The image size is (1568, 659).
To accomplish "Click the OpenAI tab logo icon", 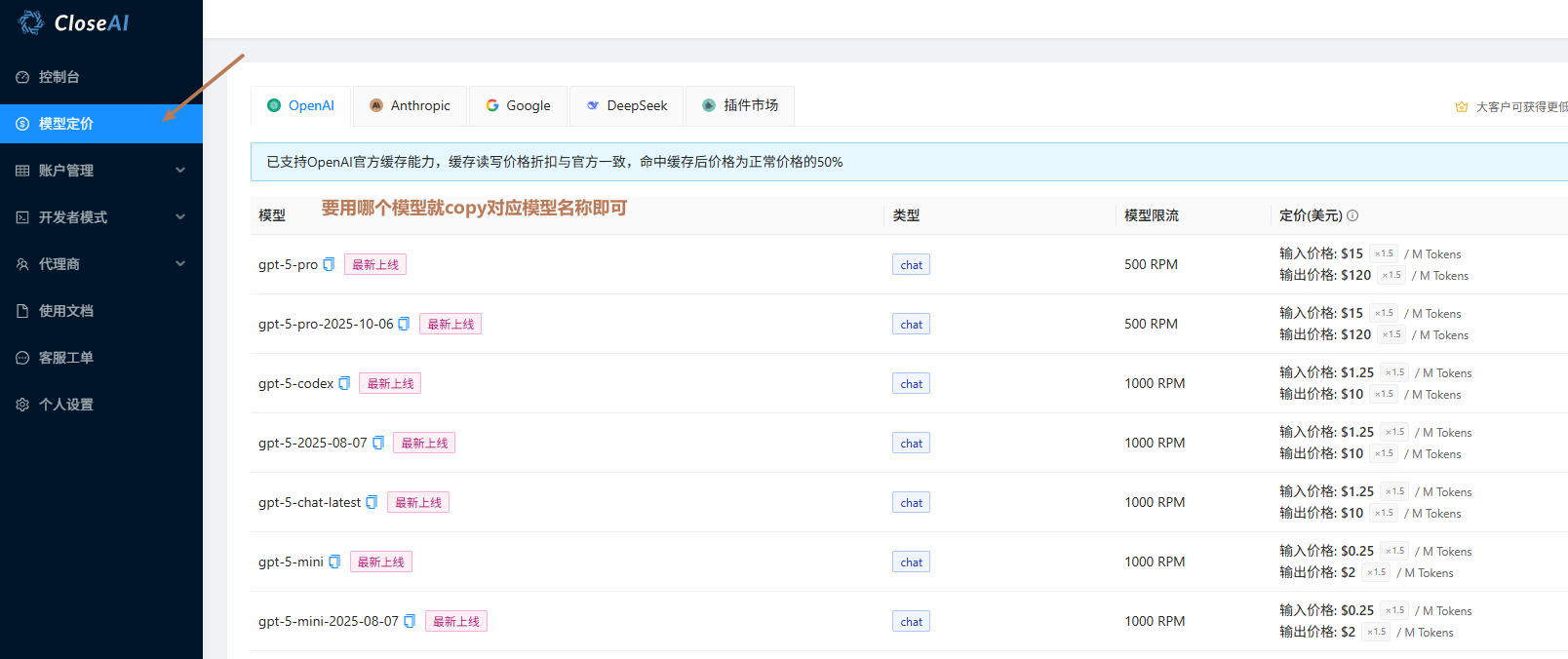I will [x=274, y=105].
